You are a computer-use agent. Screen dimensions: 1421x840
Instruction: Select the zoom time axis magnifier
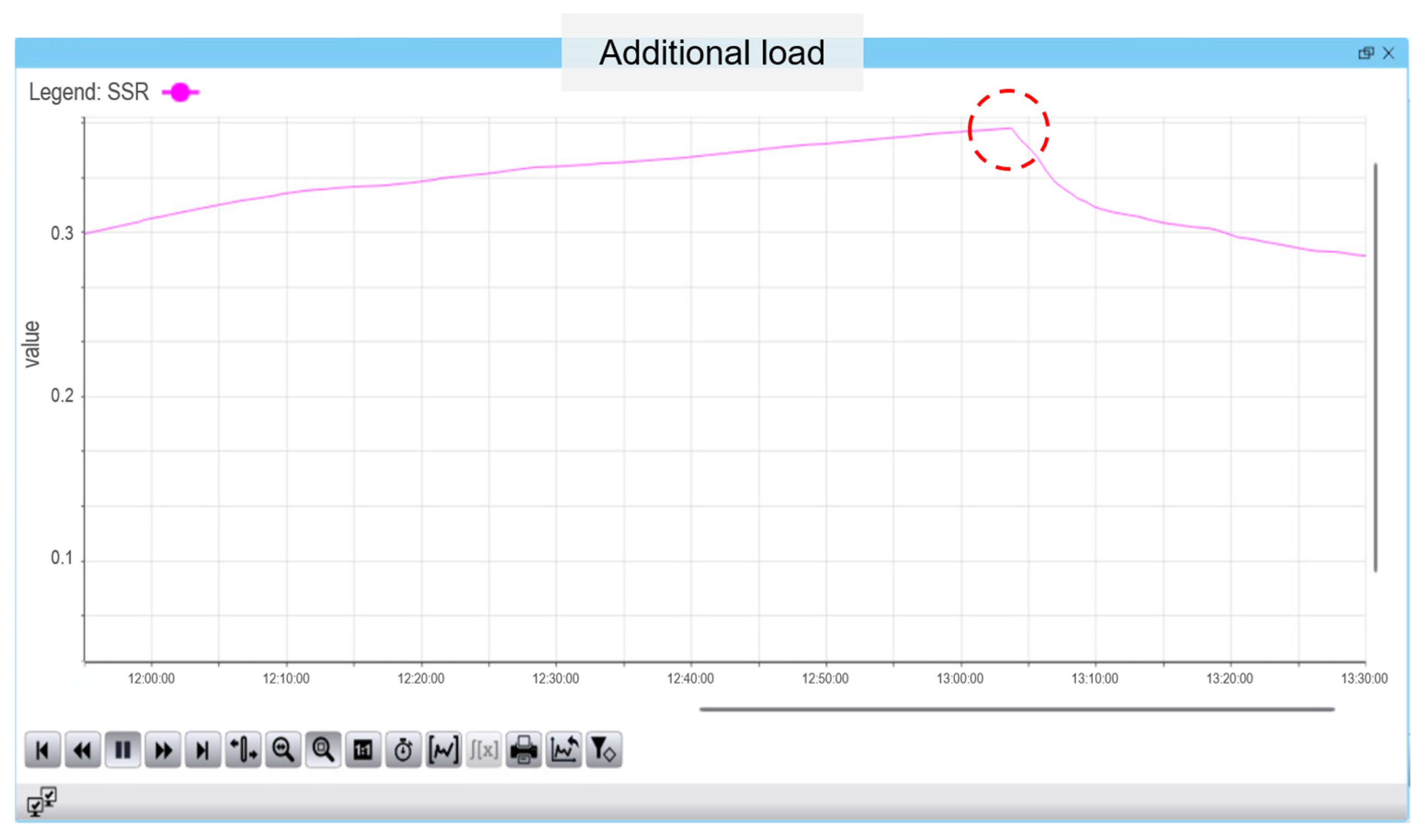point(283,750)
